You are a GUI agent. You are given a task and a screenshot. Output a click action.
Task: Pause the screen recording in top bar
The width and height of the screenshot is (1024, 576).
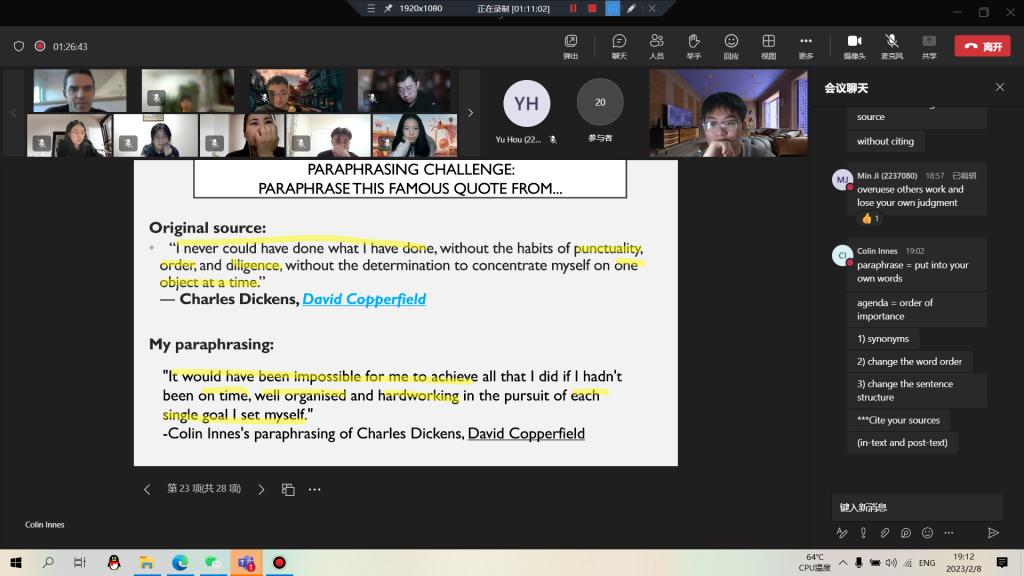coord(573,8)
